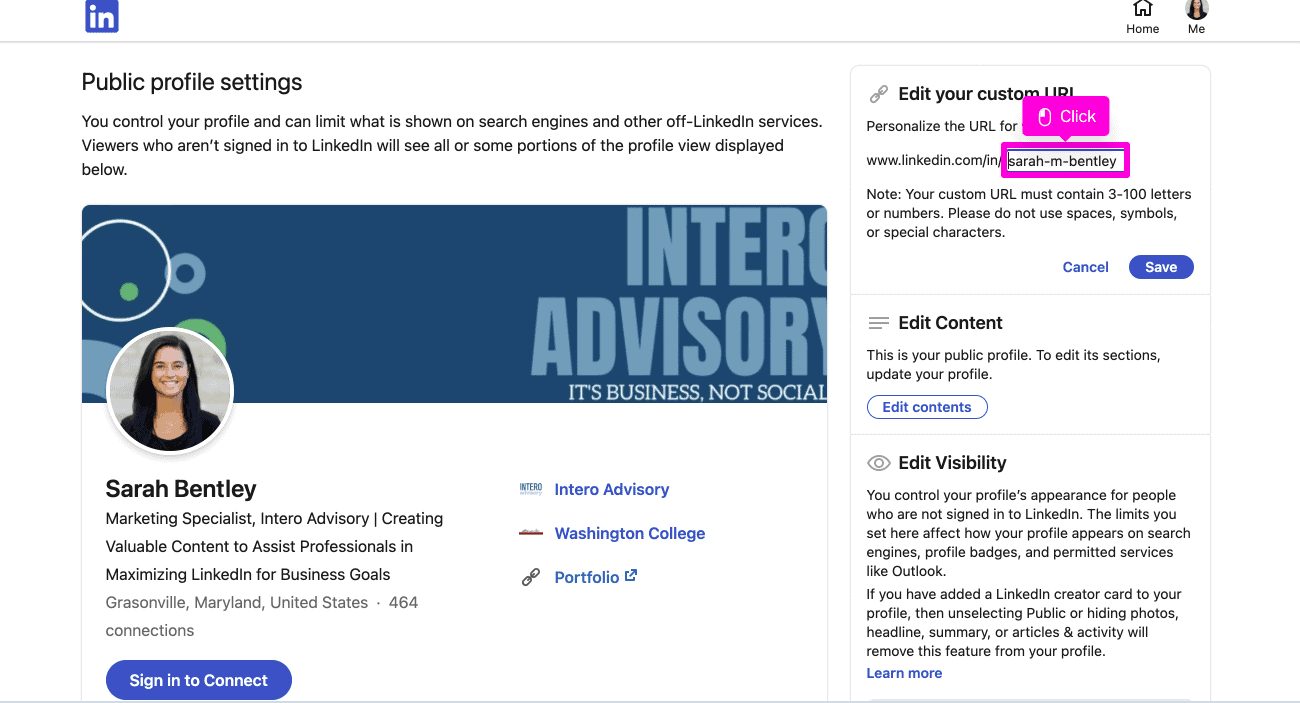The height and width of the screenshot is (703, 1300).
Task: Click the Edit Content heading
Action: 950,323
